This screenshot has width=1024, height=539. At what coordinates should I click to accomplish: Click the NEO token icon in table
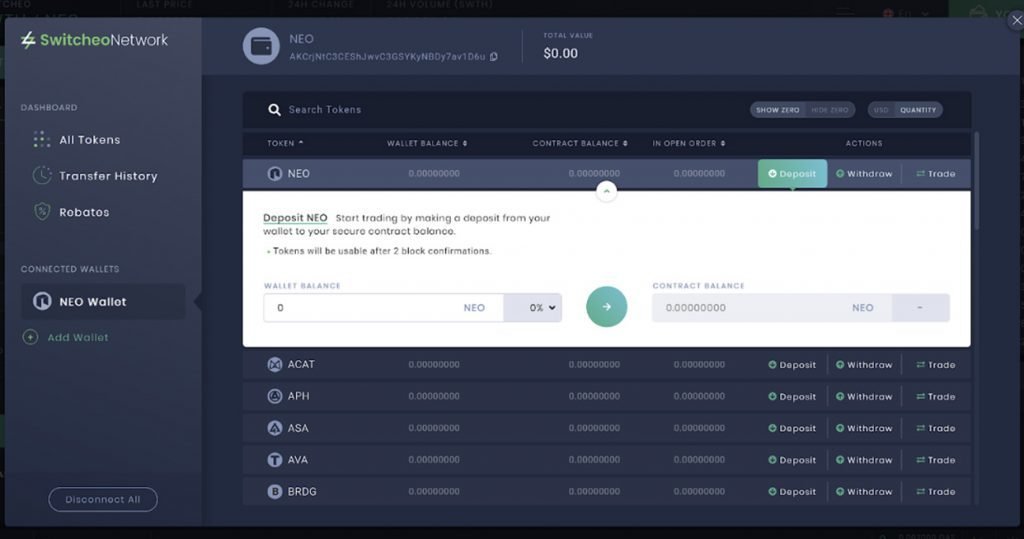click(x=274, y=174)
